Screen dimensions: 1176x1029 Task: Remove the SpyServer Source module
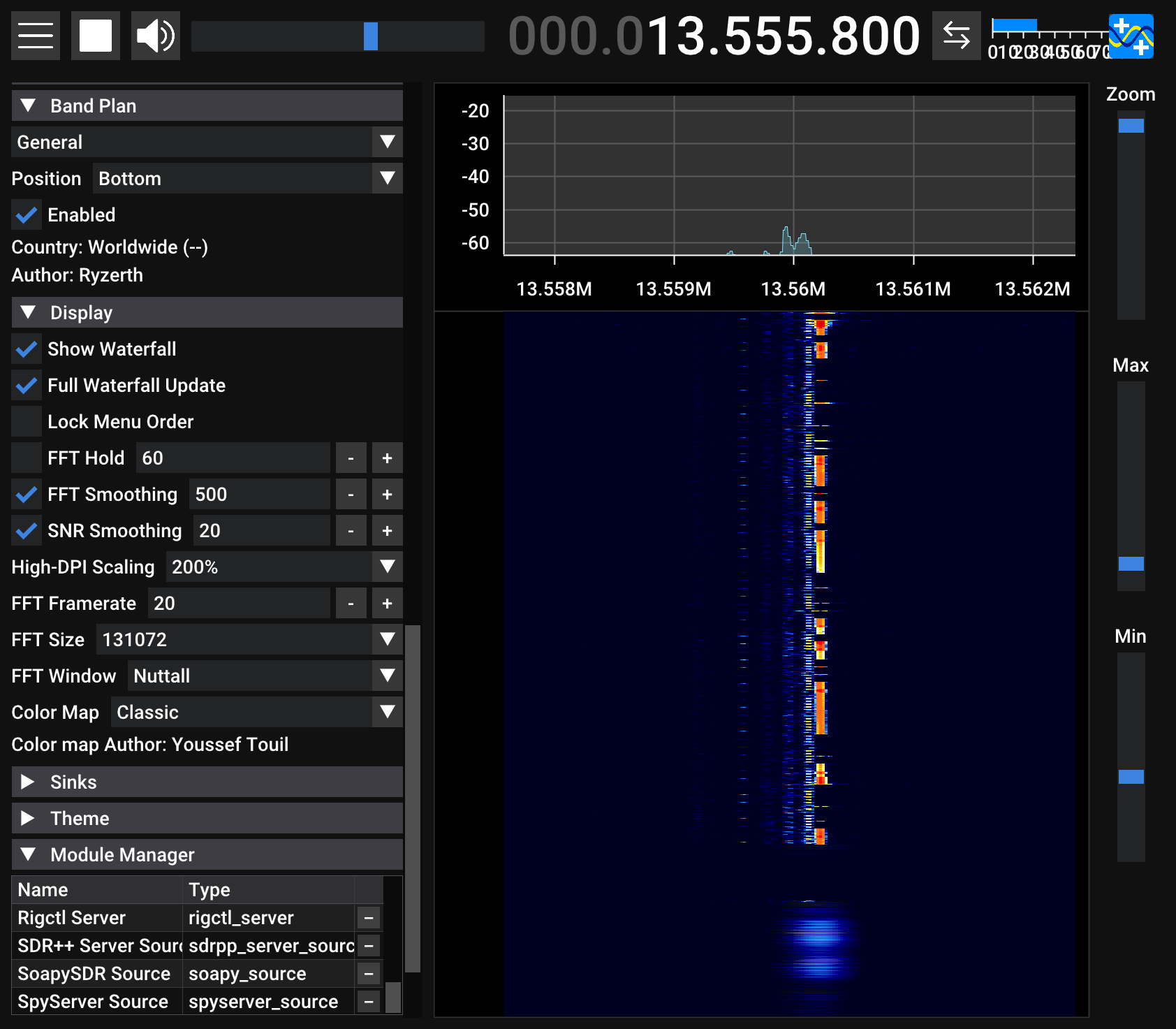(x=369, y=1001)
